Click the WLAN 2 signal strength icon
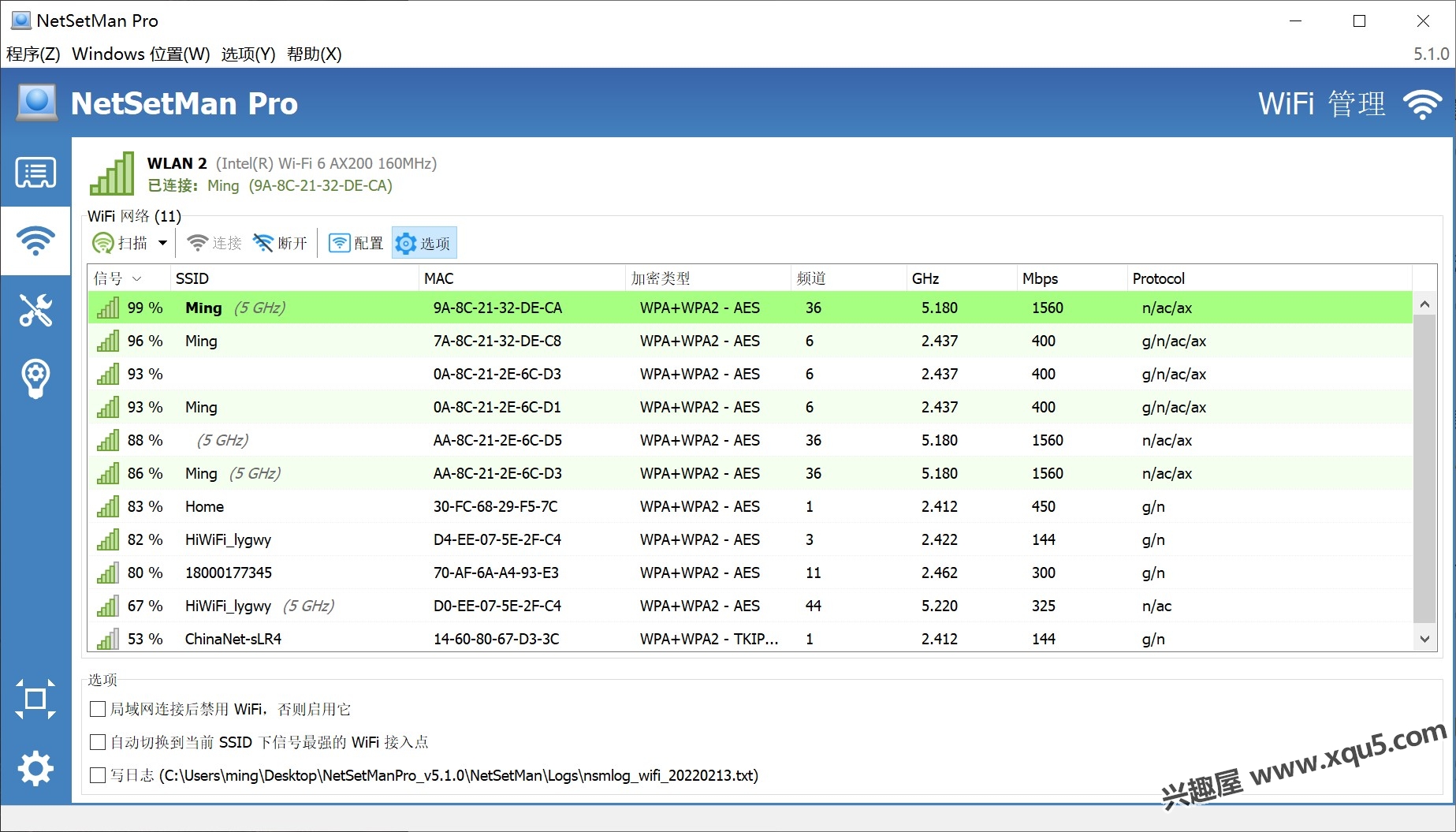Viewport: 1456px width, 832px height. point(112,173)
